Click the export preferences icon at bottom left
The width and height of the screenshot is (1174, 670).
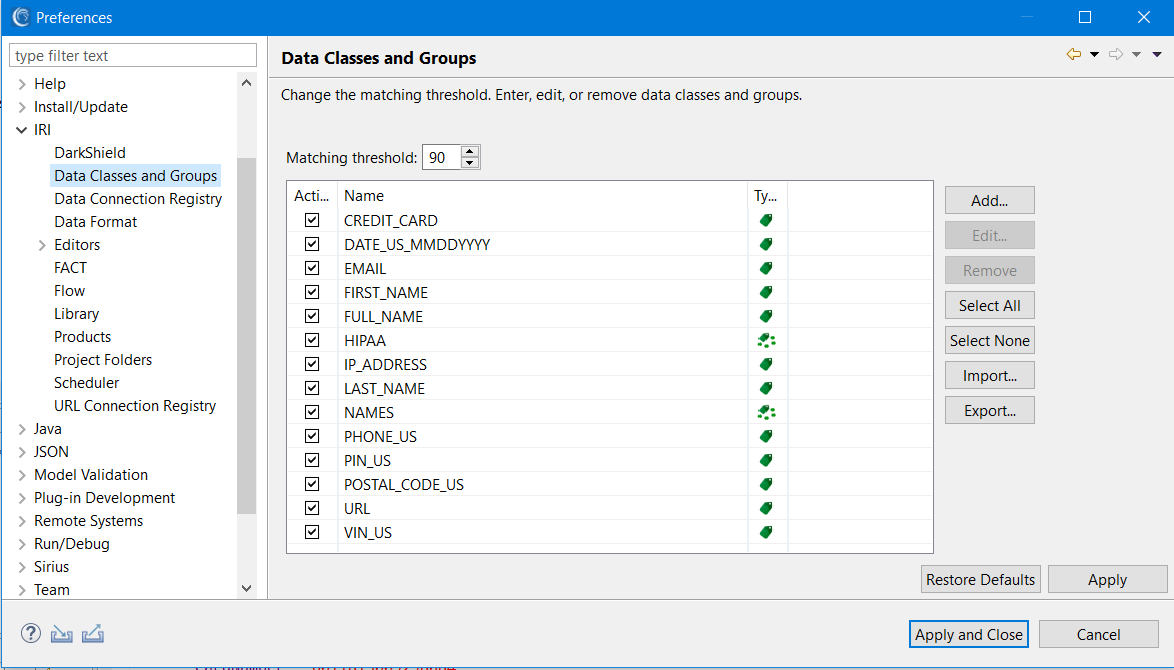pos(93,634)
